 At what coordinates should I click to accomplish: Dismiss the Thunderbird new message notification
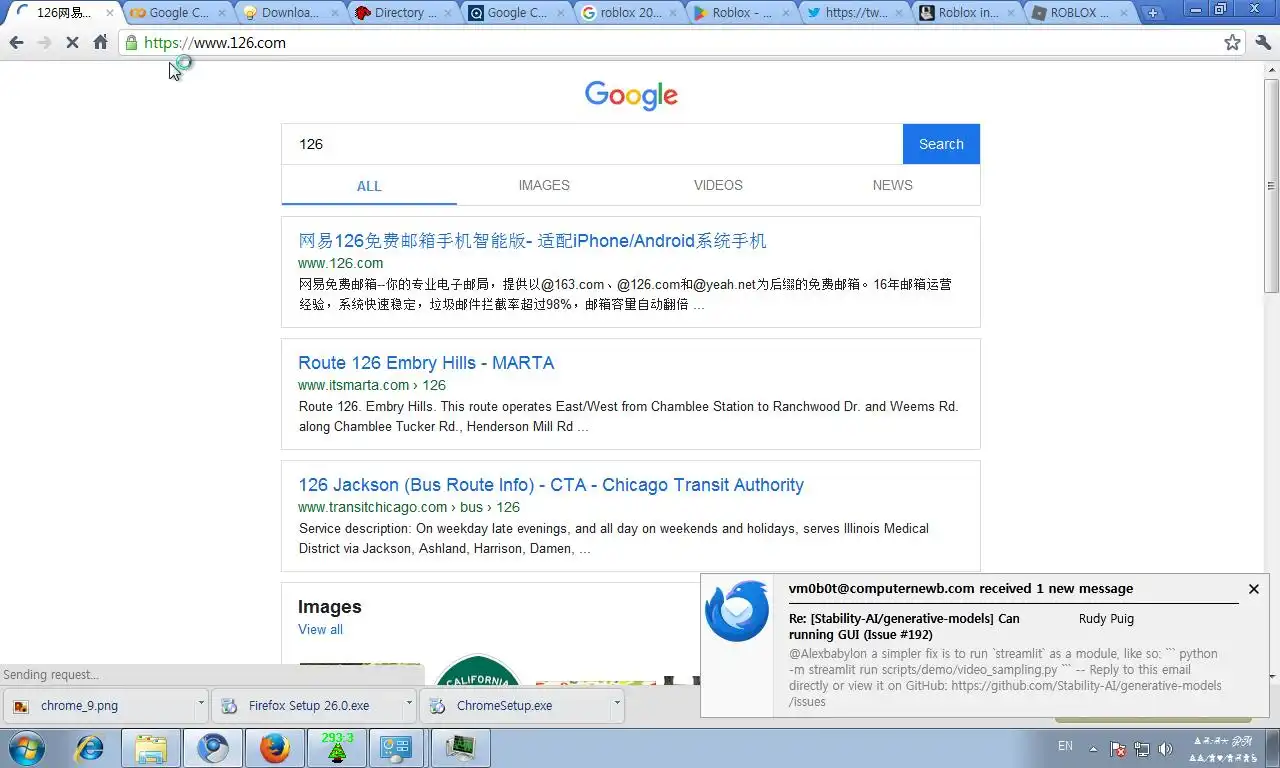coord(1254,589)
